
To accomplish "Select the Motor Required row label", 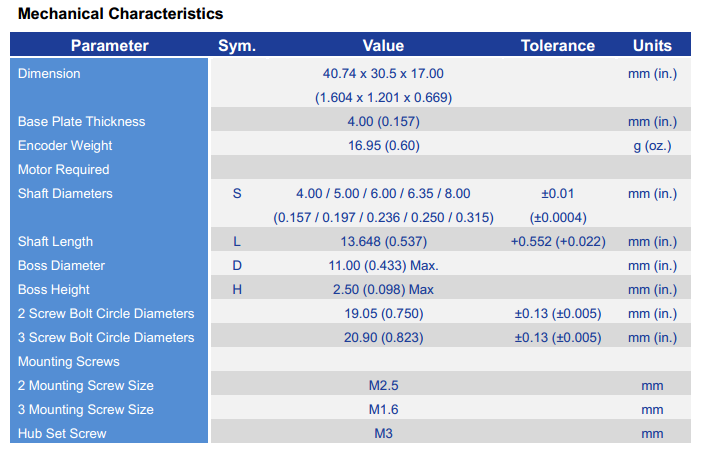I will point(63,170).
